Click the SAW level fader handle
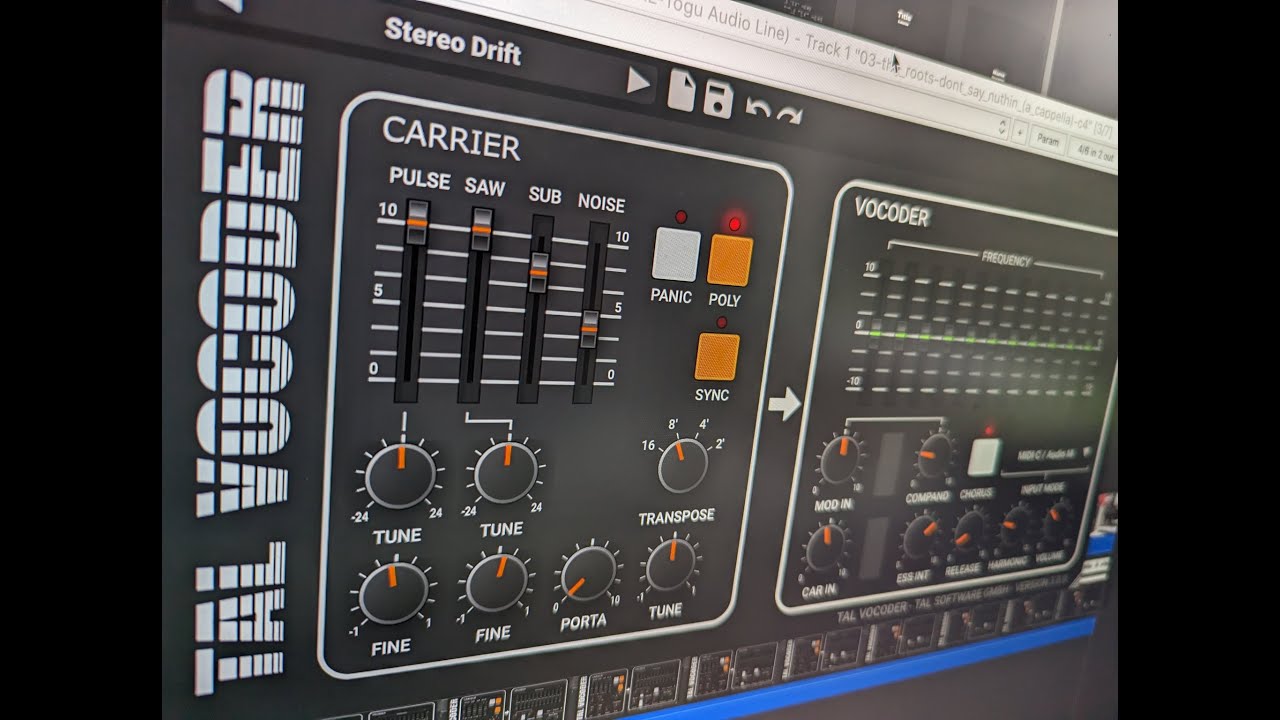 [481, 230]
